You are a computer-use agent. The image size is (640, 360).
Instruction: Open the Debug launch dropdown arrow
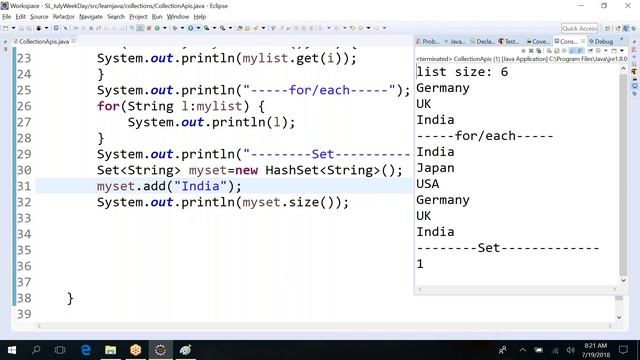(182, 28)
